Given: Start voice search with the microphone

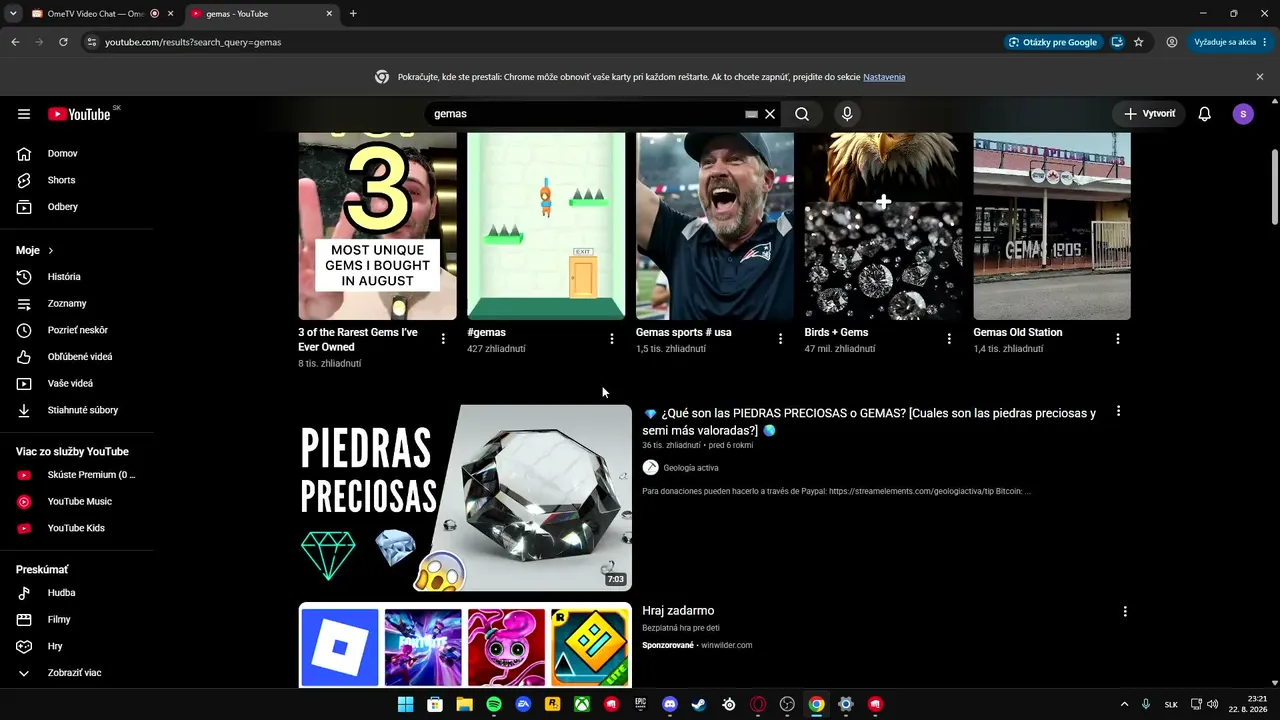Looking at the screenshot, I should tap(847, 114).
